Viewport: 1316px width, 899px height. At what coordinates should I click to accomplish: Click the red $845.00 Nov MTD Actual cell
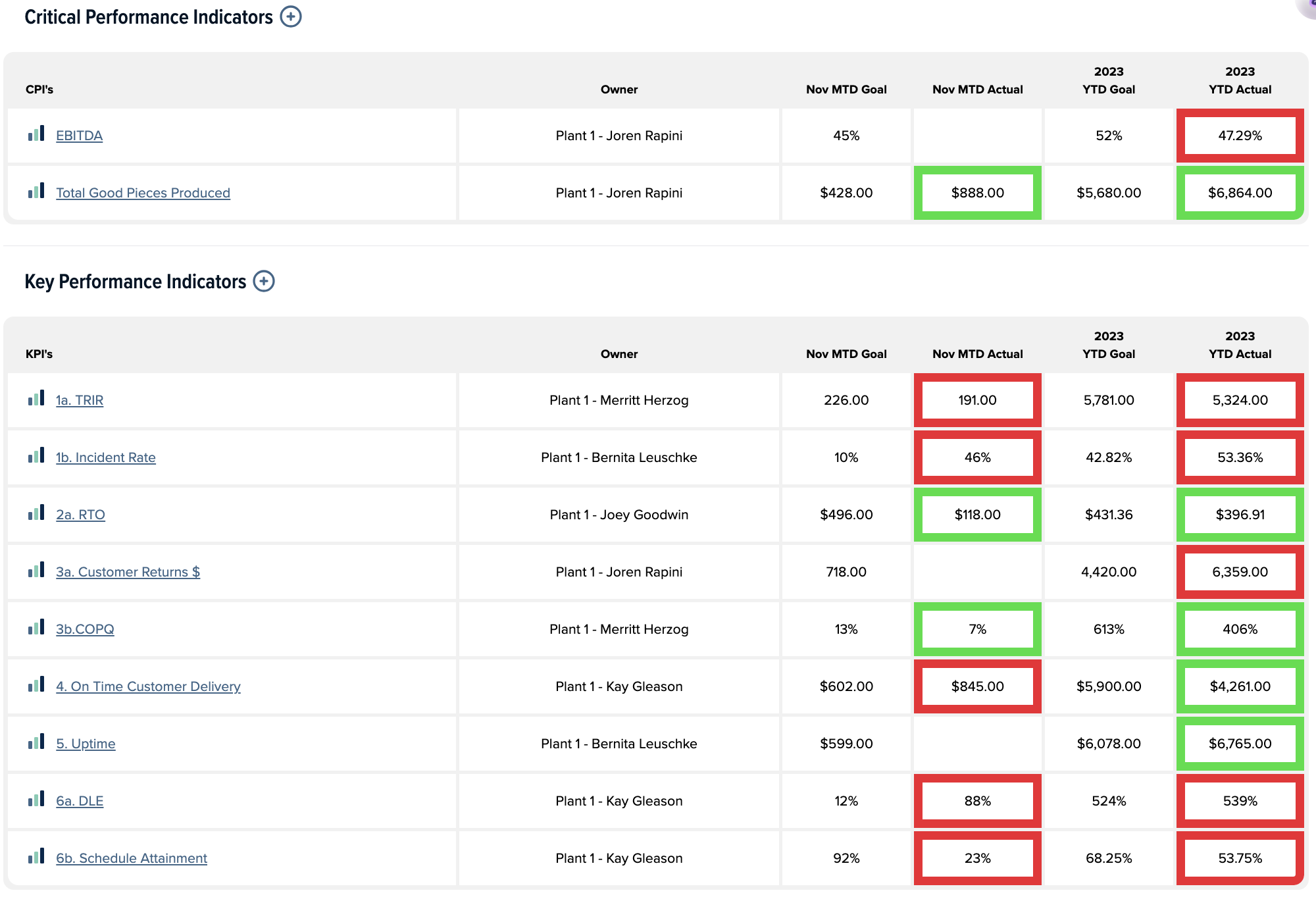pos(977,686)
